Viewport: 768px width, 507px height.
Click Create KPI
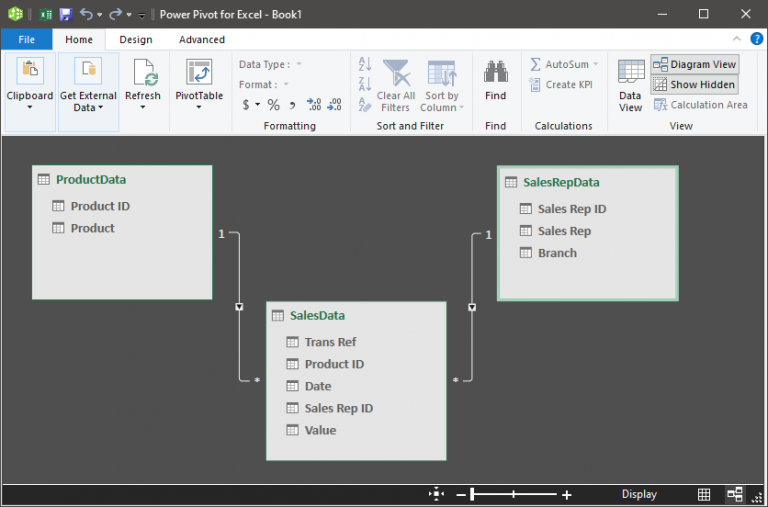point(561,85)
